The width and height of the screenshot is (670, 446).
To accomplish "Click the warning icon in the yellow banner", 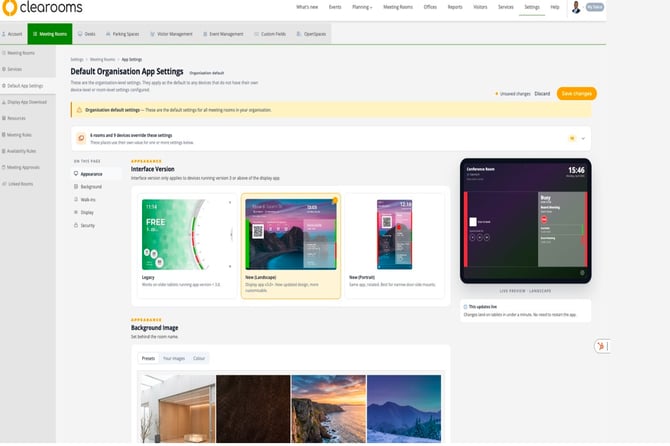I will [79, 110].
